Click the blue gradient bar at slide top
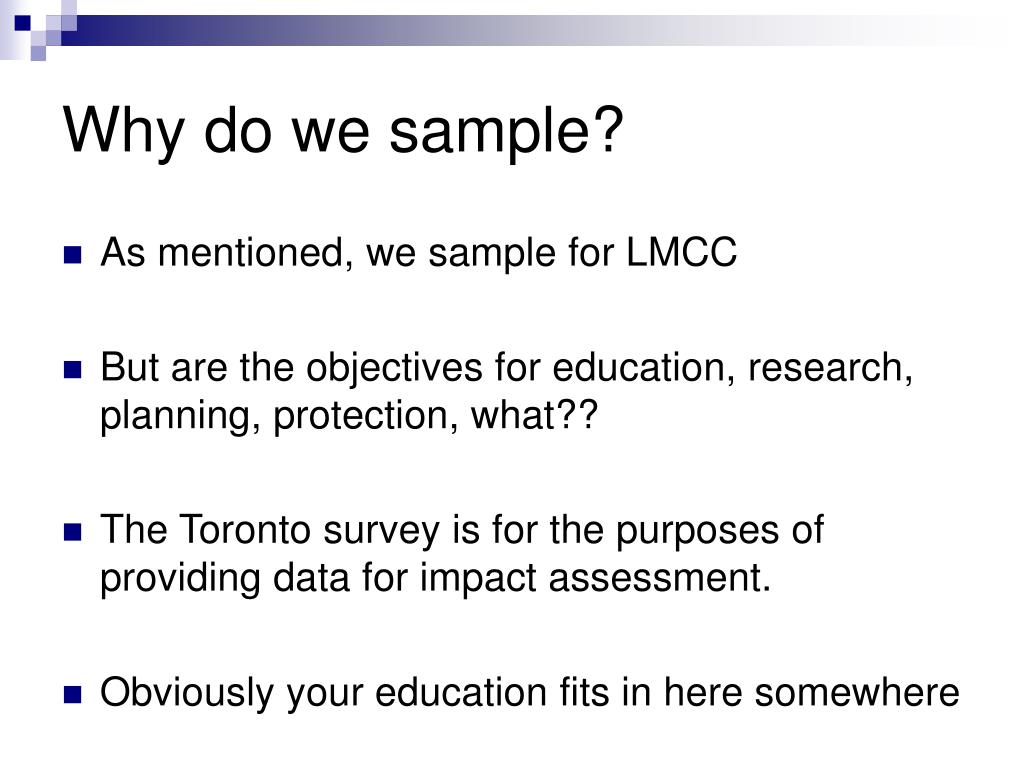 522,30
